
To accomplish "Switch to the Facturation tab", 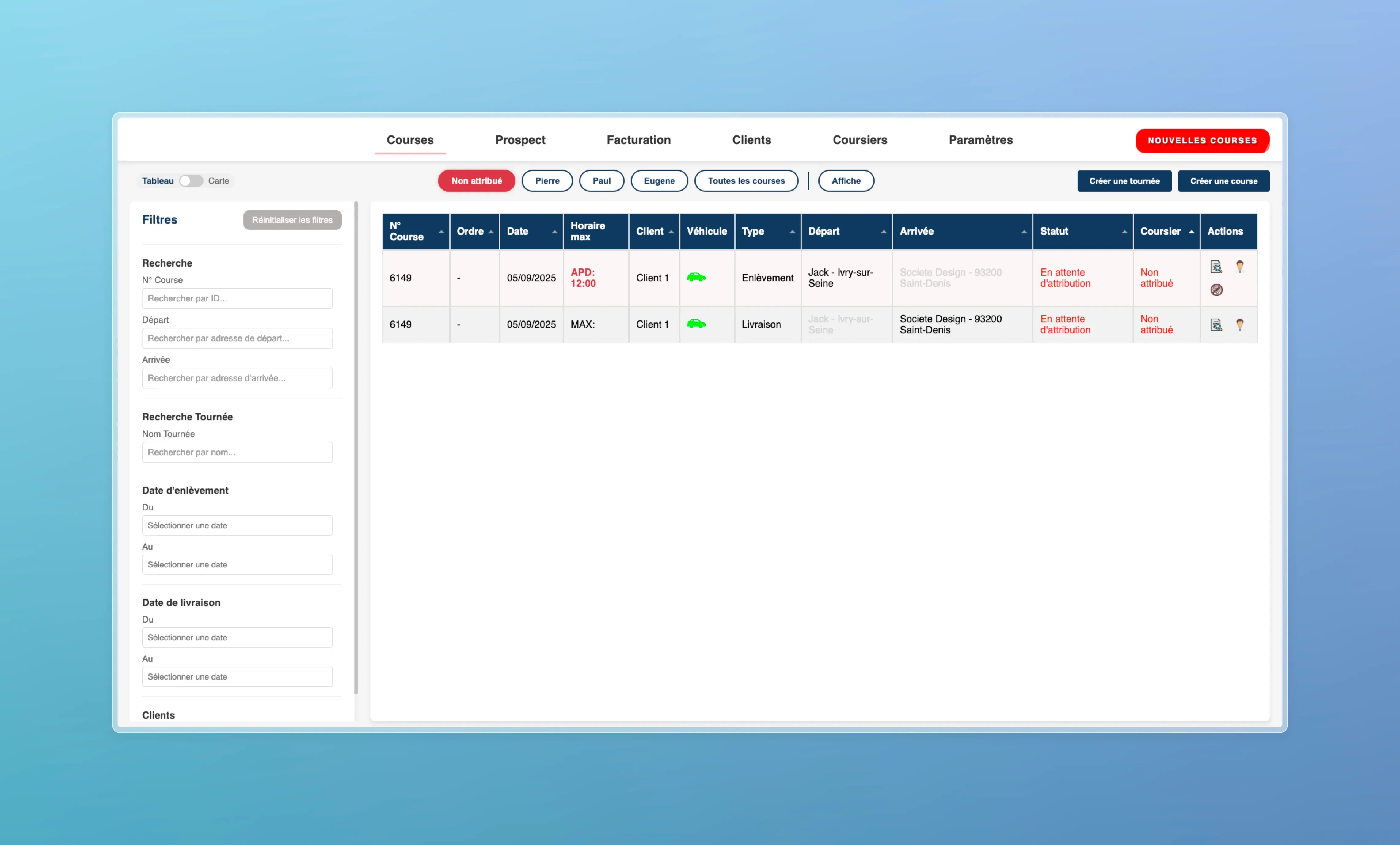I will point(638,140).
